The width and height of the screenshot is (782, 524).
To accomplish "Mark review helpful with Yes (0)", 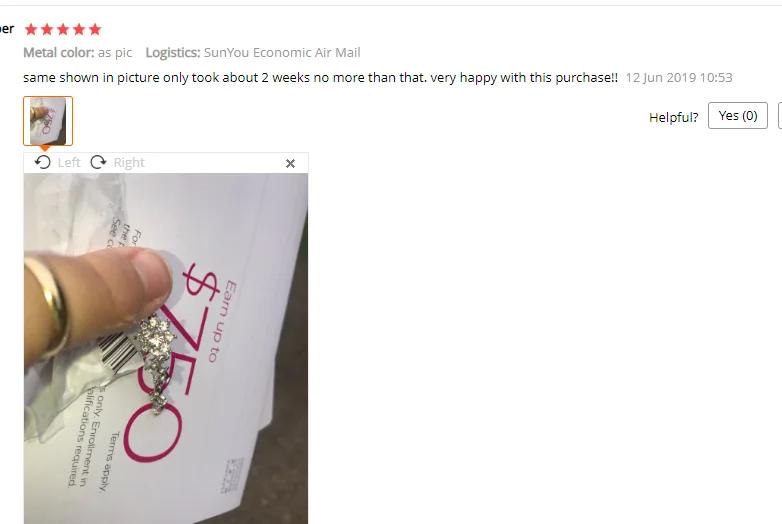I will 738,116.
